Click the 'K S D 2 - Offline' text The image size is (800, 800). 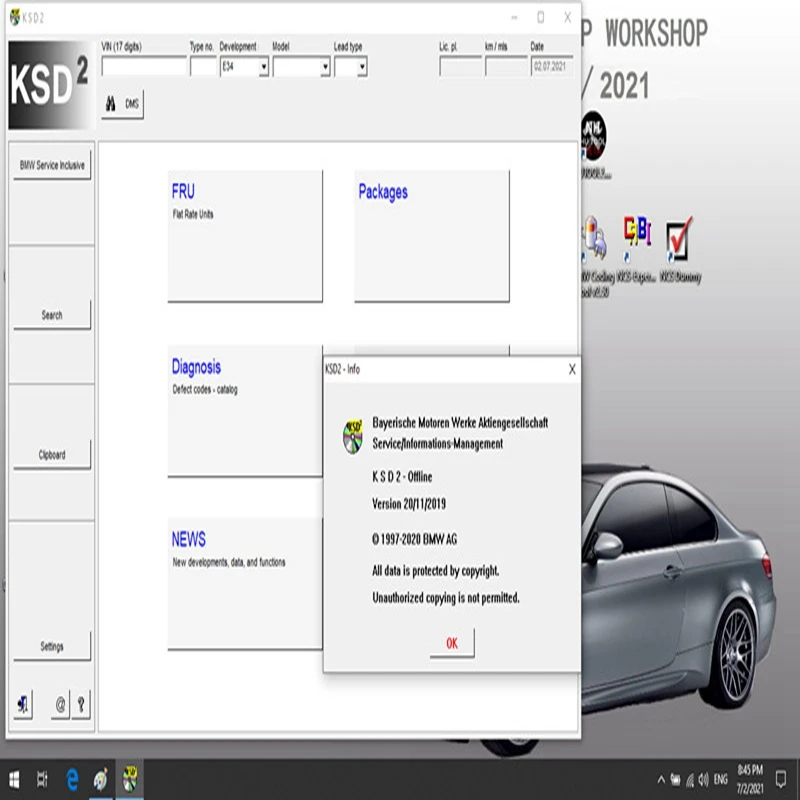coord(402,477)
